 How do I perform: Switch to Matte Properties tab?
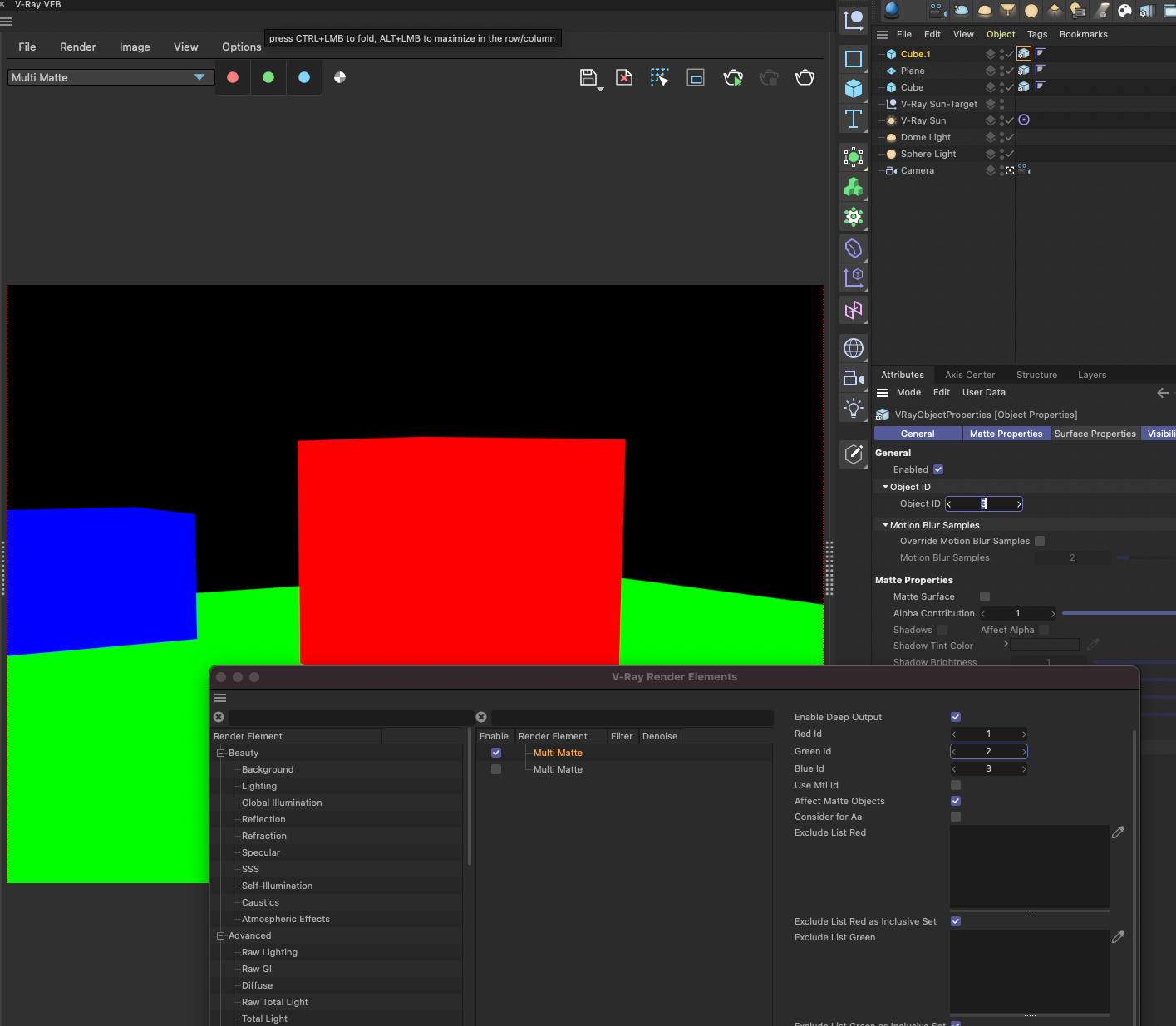(x=1006, y=434)
